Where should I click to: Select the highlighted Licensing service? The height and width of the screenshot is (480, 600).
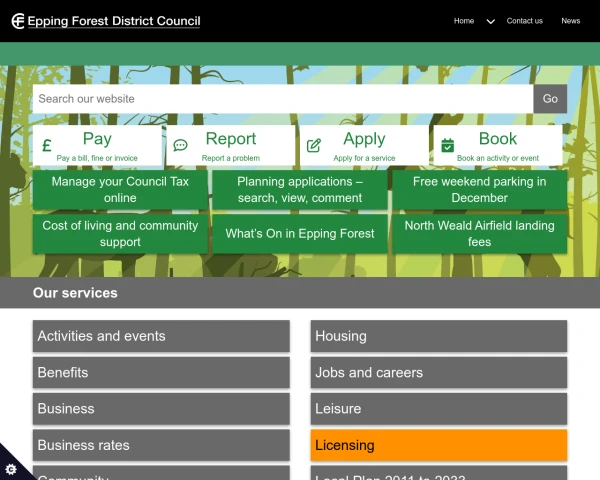coord(438,445)
